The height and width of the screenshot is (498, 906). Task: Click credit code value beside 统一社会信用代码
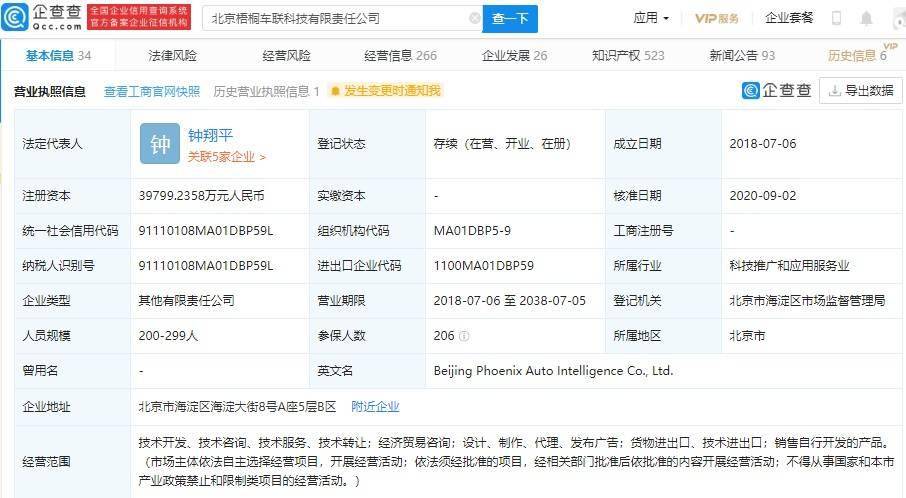coord(206,231)
